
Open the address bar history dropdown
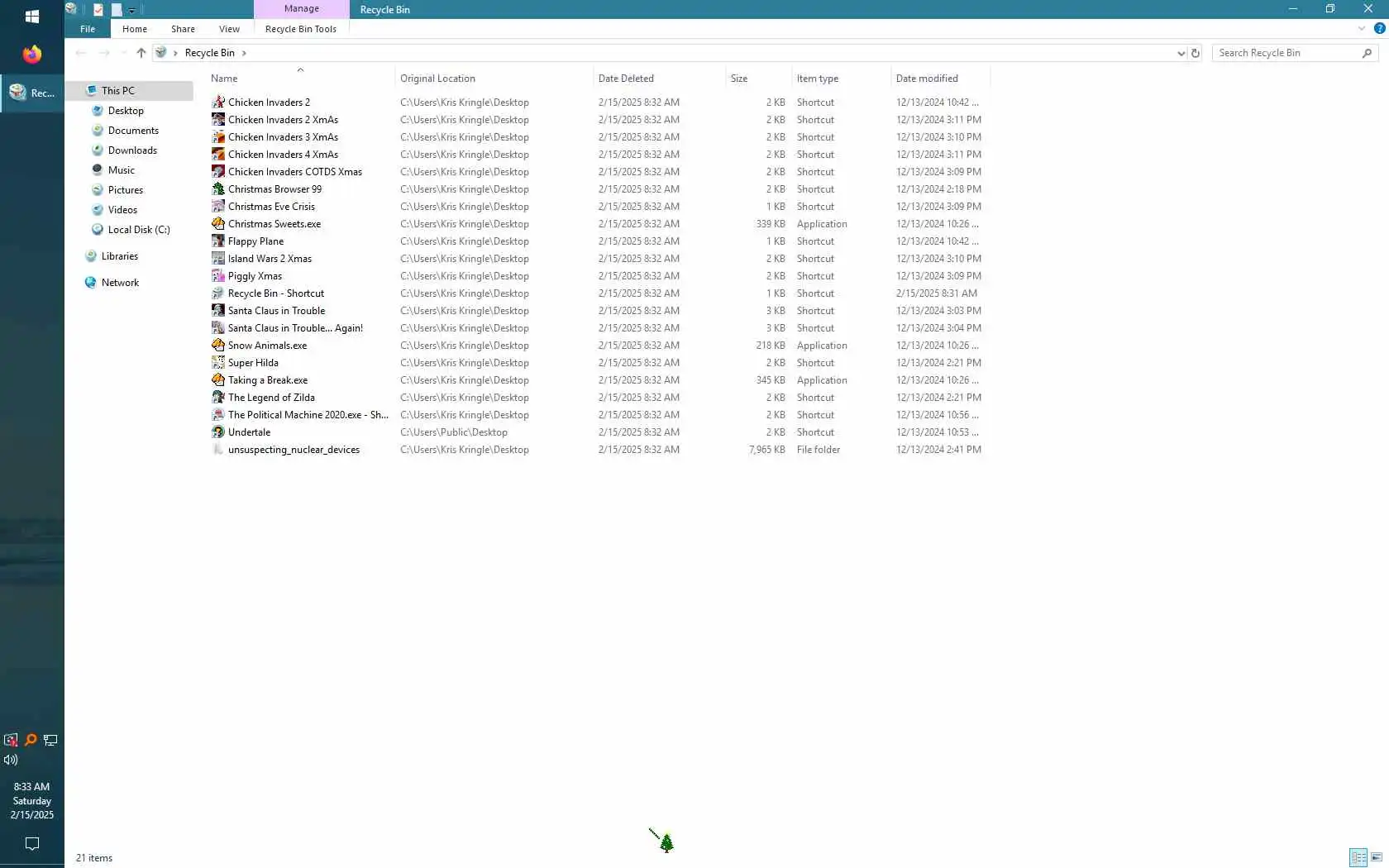click(1181, 53)
